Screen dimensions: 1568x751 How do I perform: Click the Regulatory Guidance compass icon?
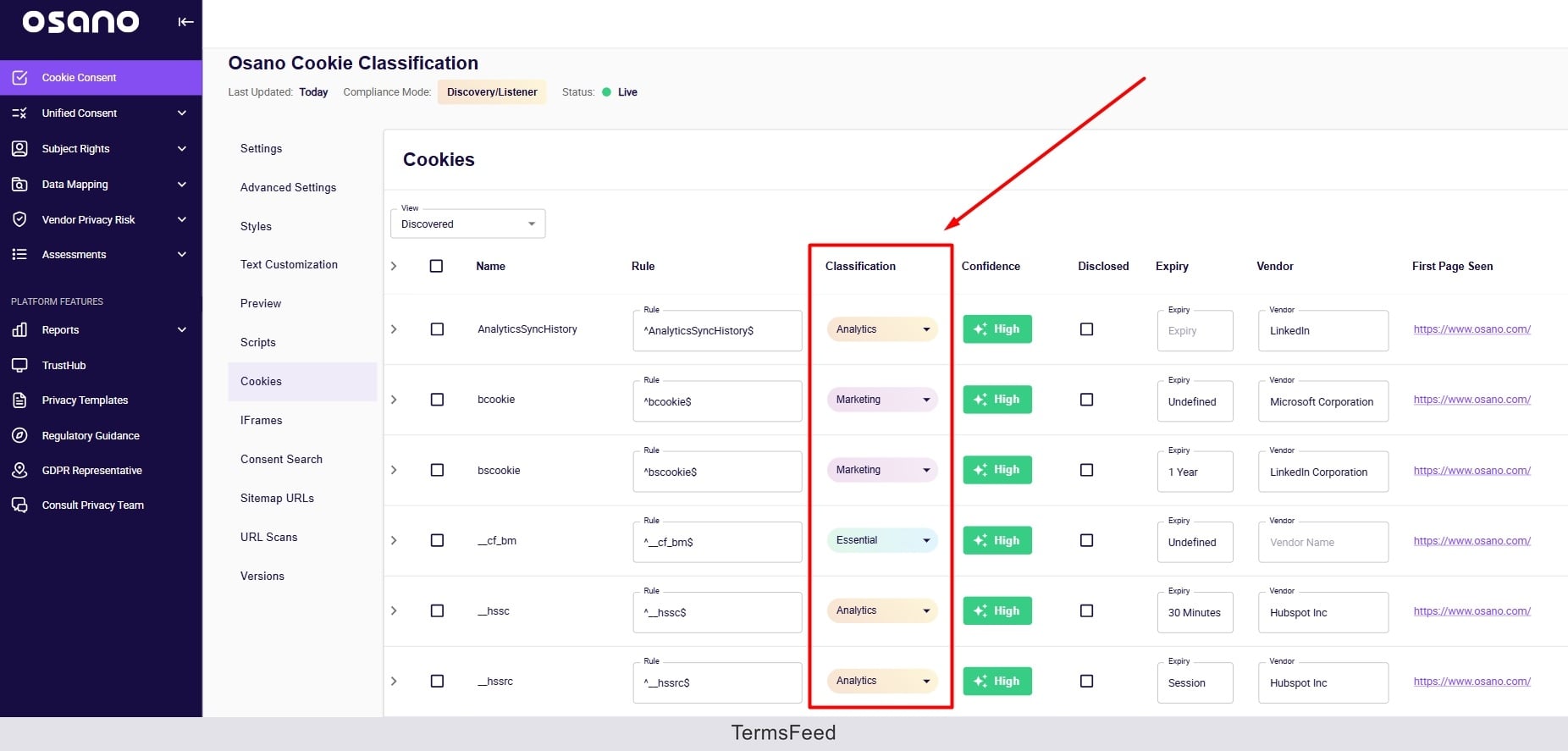(x=19, y=435)
